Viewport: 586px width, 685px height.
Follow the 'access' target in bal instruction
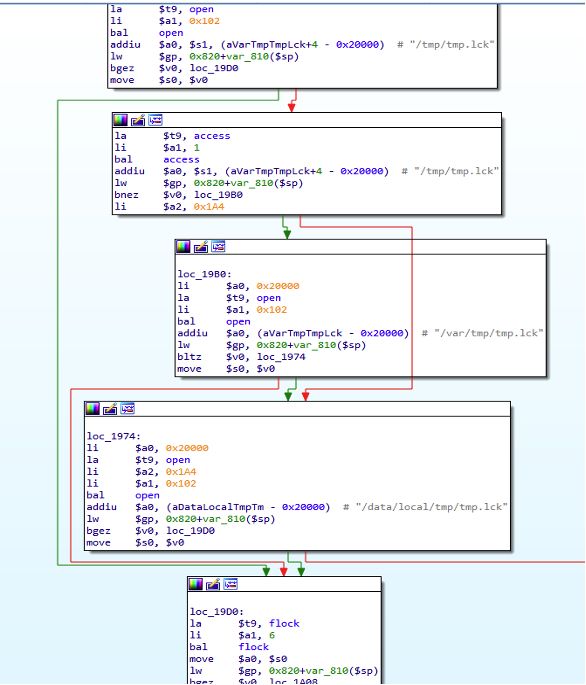tap(181, 159)
